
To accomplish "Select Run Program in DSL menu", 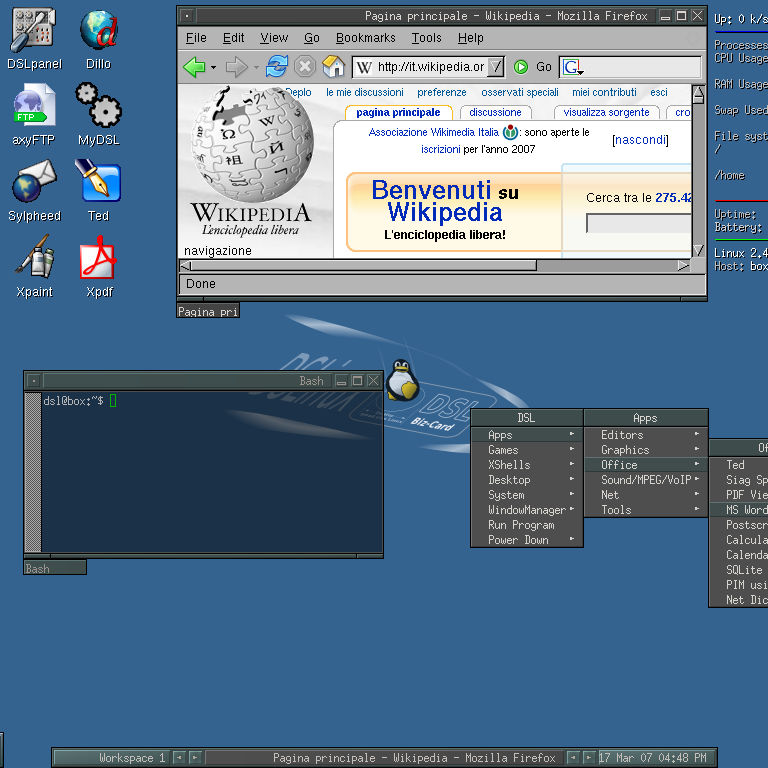I will [x=527, y=525].
